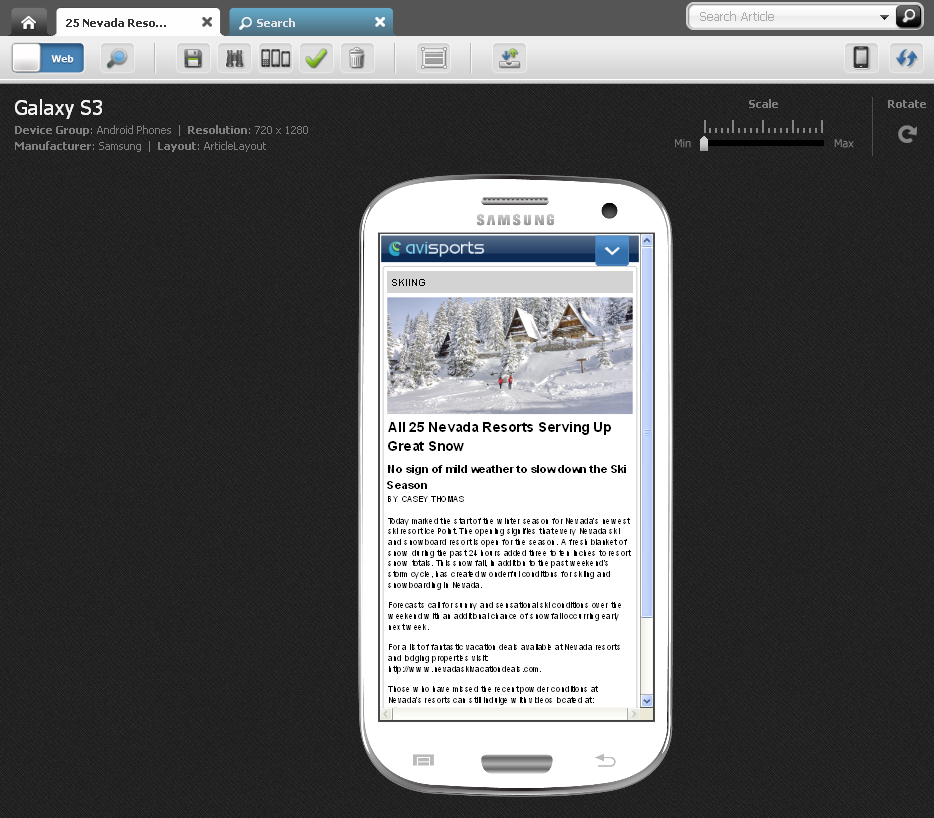This screenshot has width=934, height=818.
Task: Approve the asset with the green checkmark
Action: pyautogui.click(x=316, y=58)
